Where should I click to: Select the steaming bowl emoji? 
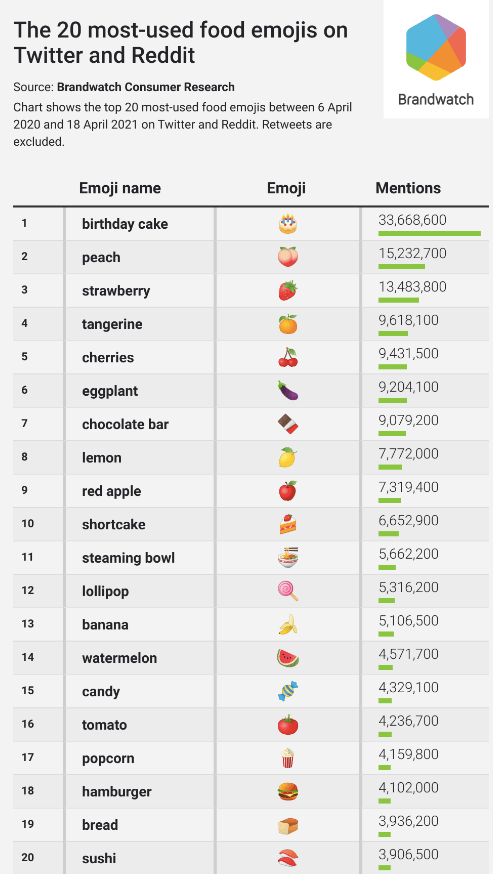288,557
